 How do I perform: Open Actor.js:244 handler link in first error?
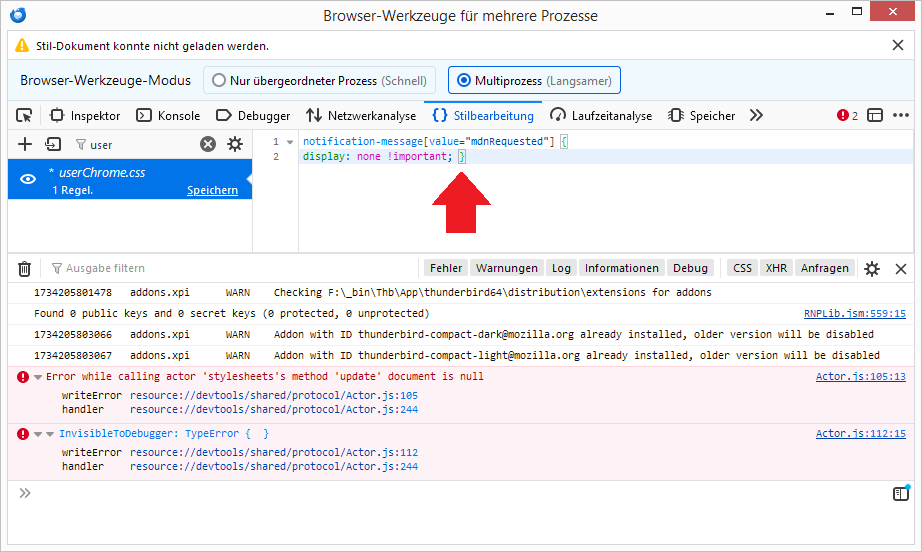click(273, 409)
